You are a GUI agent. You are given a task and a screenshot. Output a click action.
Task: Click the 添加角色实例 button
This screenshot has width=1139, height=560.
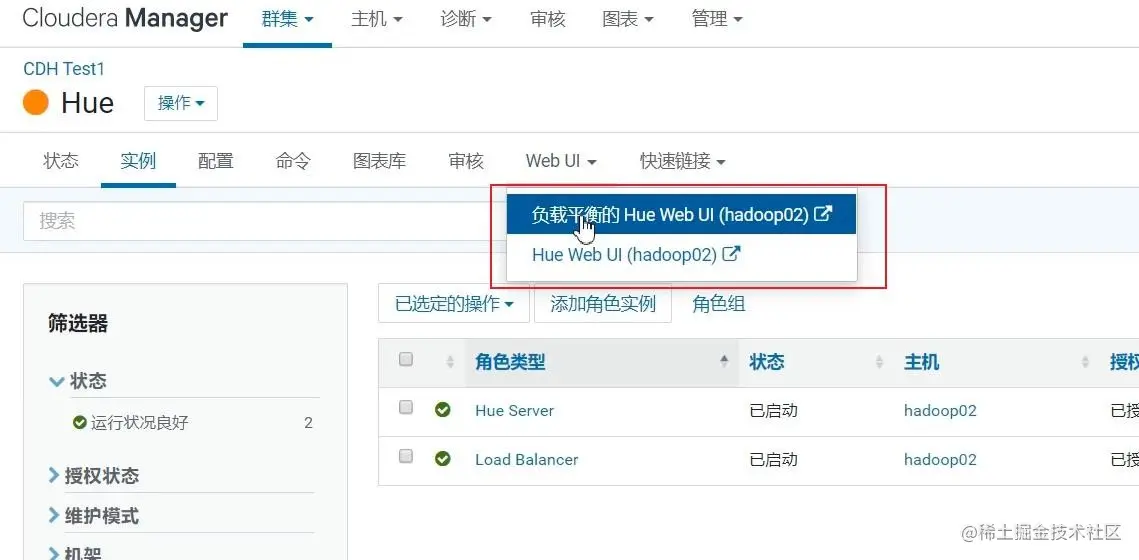[603, 304]
